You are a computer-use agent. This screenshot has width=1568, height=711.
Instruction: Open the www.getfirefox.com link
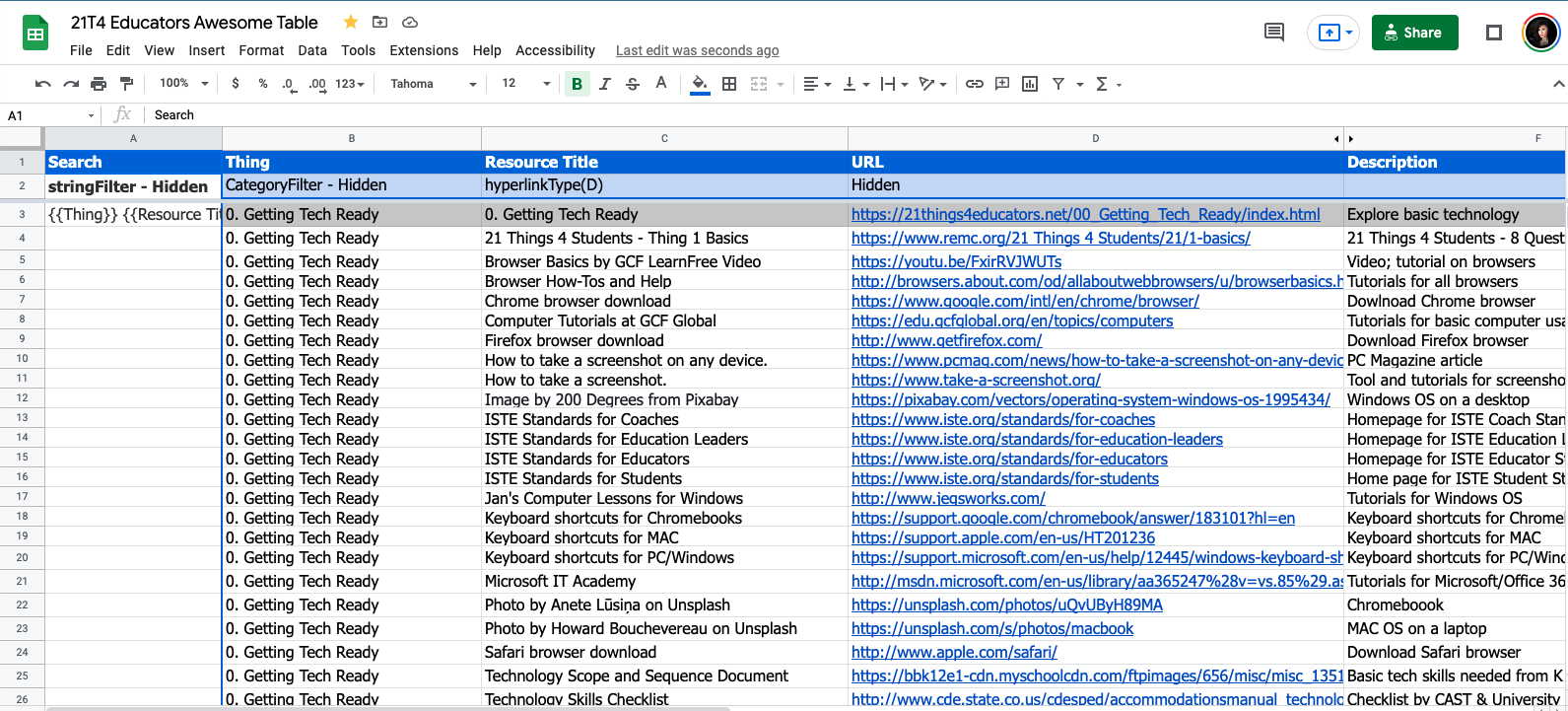[946, 340]
